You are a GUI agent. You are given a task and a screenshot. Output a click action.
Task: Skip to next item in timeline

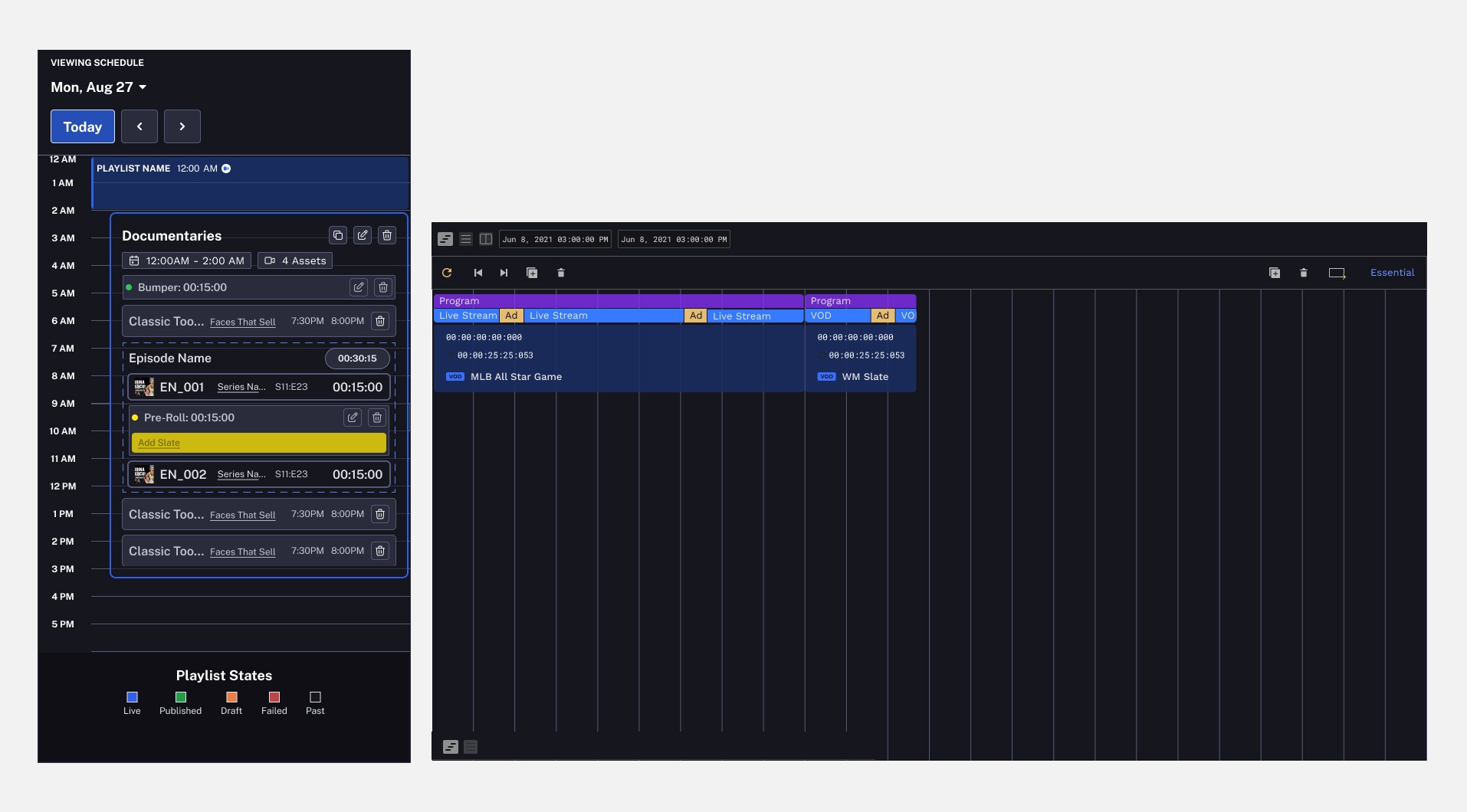coord(504,273)
